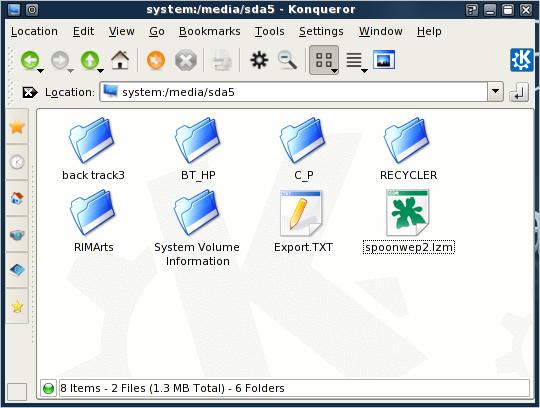Open the Location menu

[x=34, y=31]
